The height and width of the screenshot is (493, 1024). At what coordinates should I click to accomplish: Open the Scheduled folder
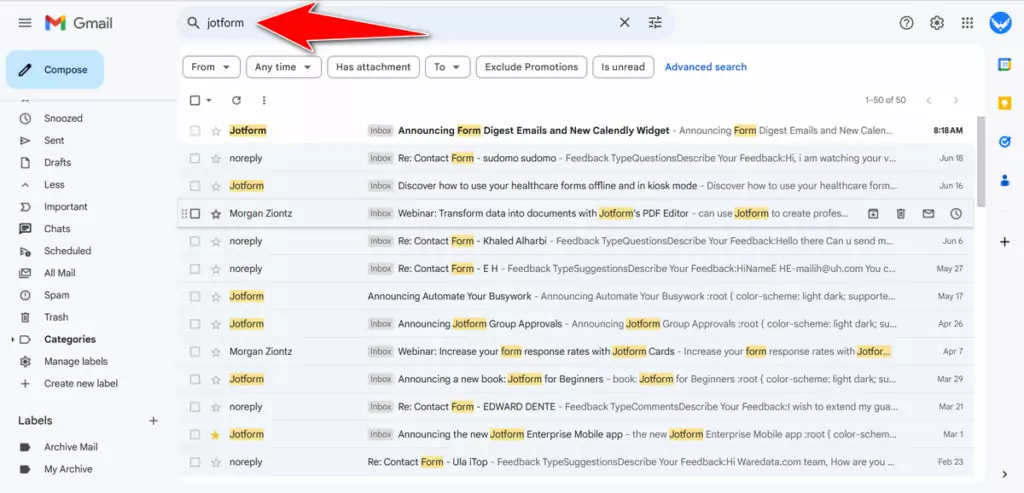(x=67, y=251)
